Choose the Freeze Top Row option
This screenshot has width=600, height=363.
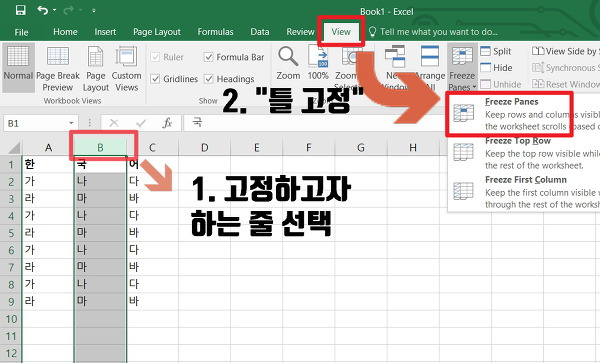click(524, 153)
